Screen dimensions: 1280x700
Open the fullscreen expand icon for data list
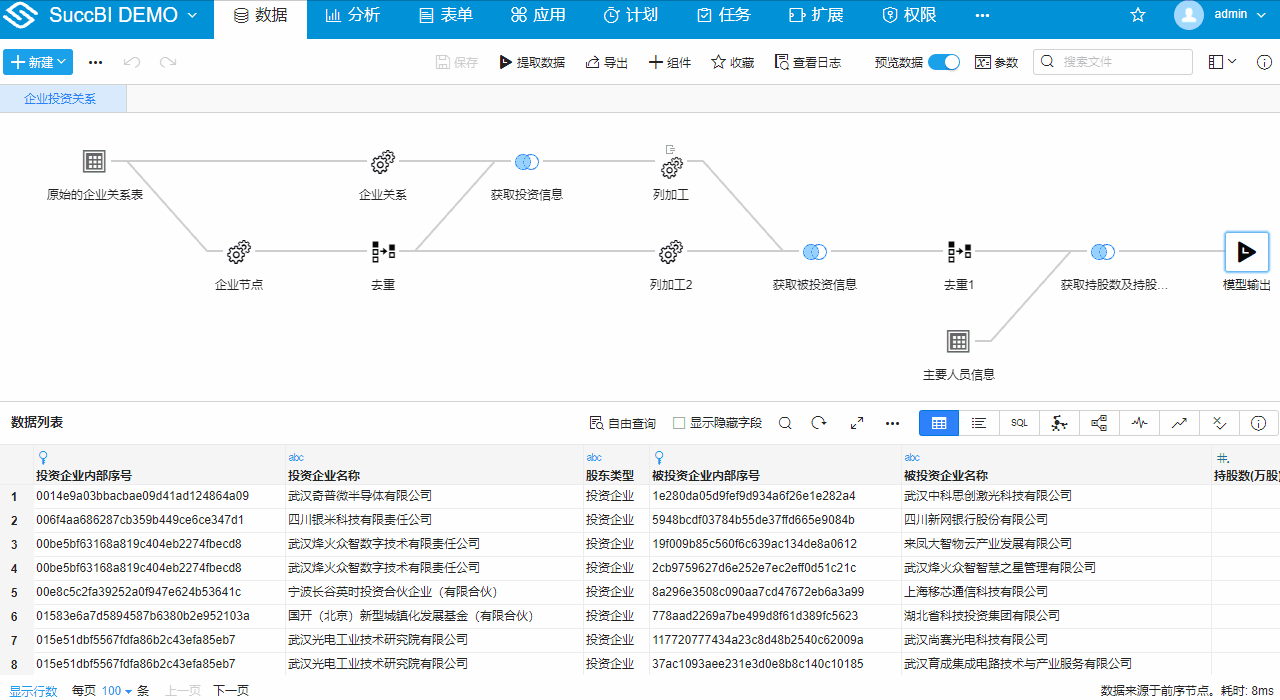click(x=857, y=422)
